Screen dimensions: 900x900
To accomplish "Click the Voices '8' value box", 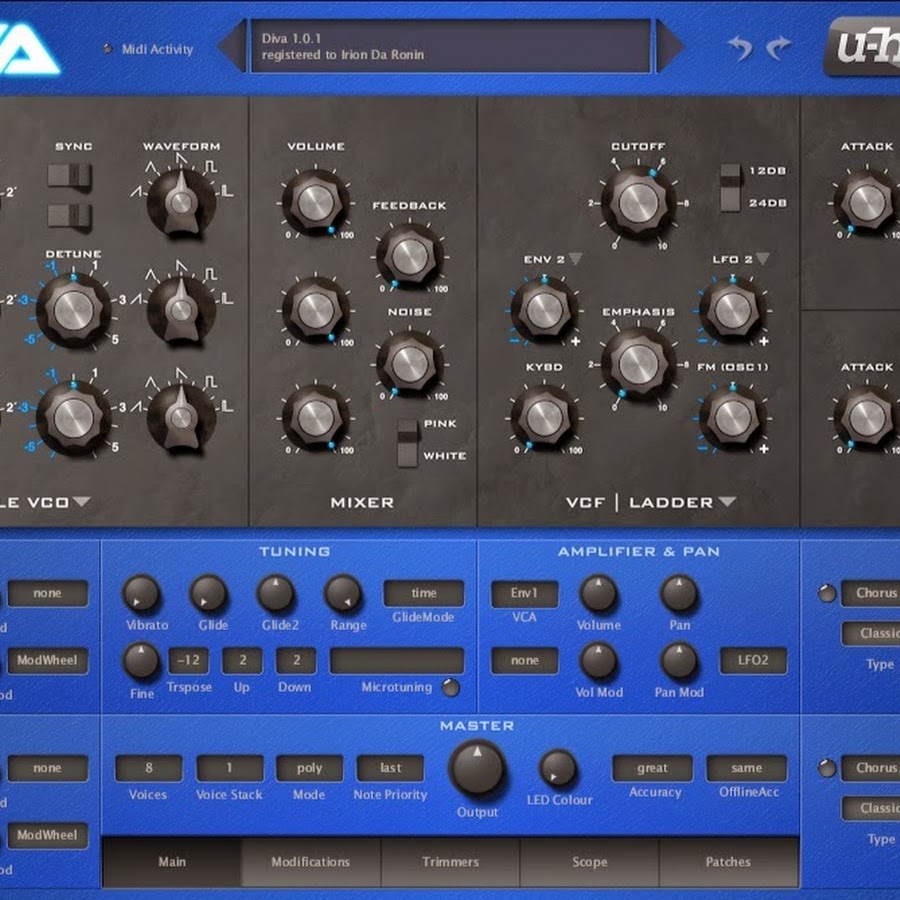I will click(x=149, y=768).
